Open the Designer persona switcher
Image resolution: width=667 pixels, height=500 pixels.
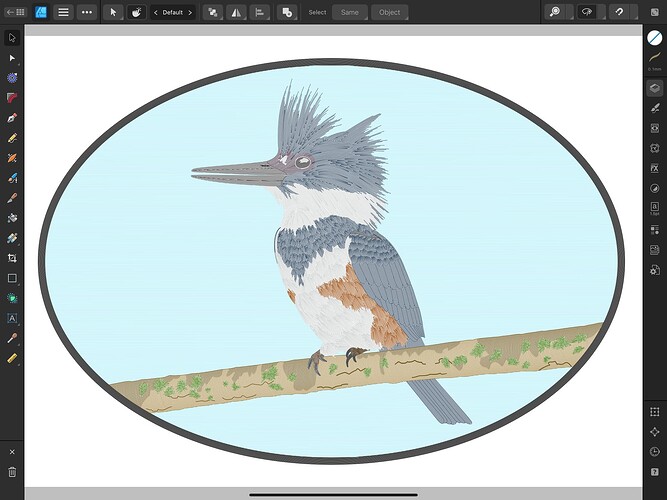pos(41,12)
